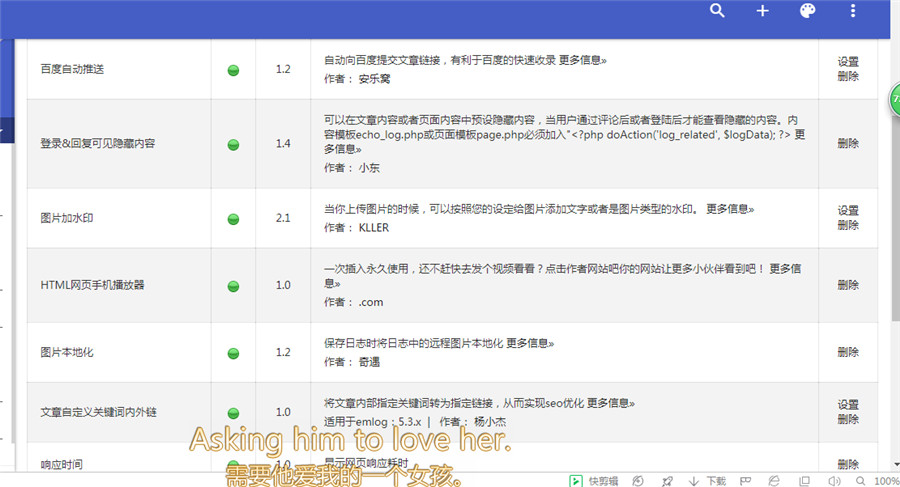Viewport: 900px width, 487px height.
Task: Click the zoom magnifier 100% control
Action: pyautogui.click(x=859, y=481)
